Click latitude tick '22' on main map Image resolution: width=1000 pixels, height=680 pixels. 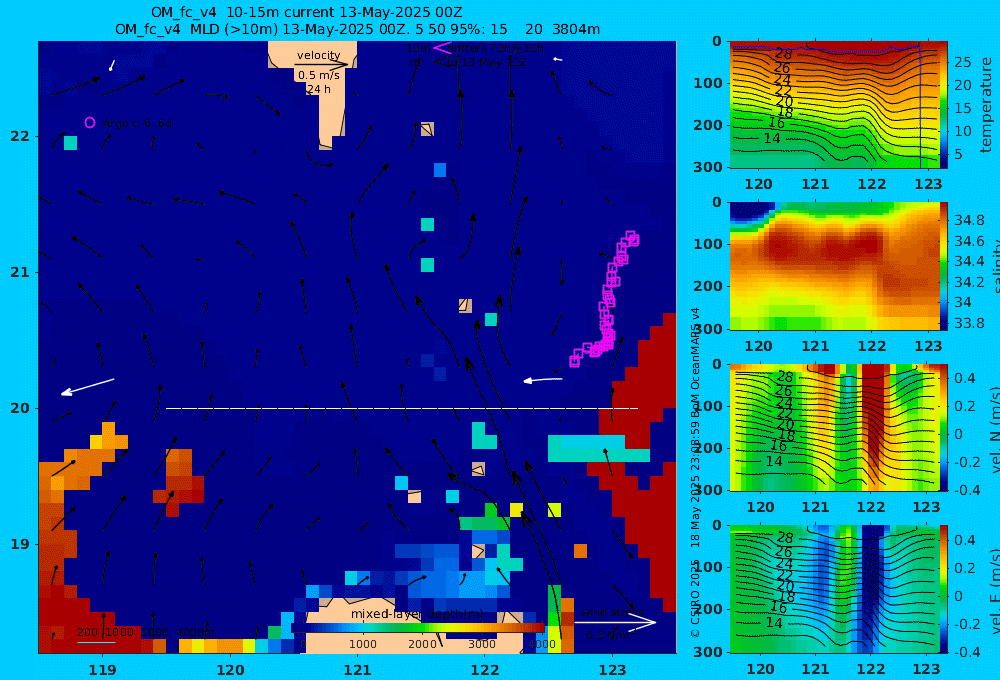click(x=20, y=136)
